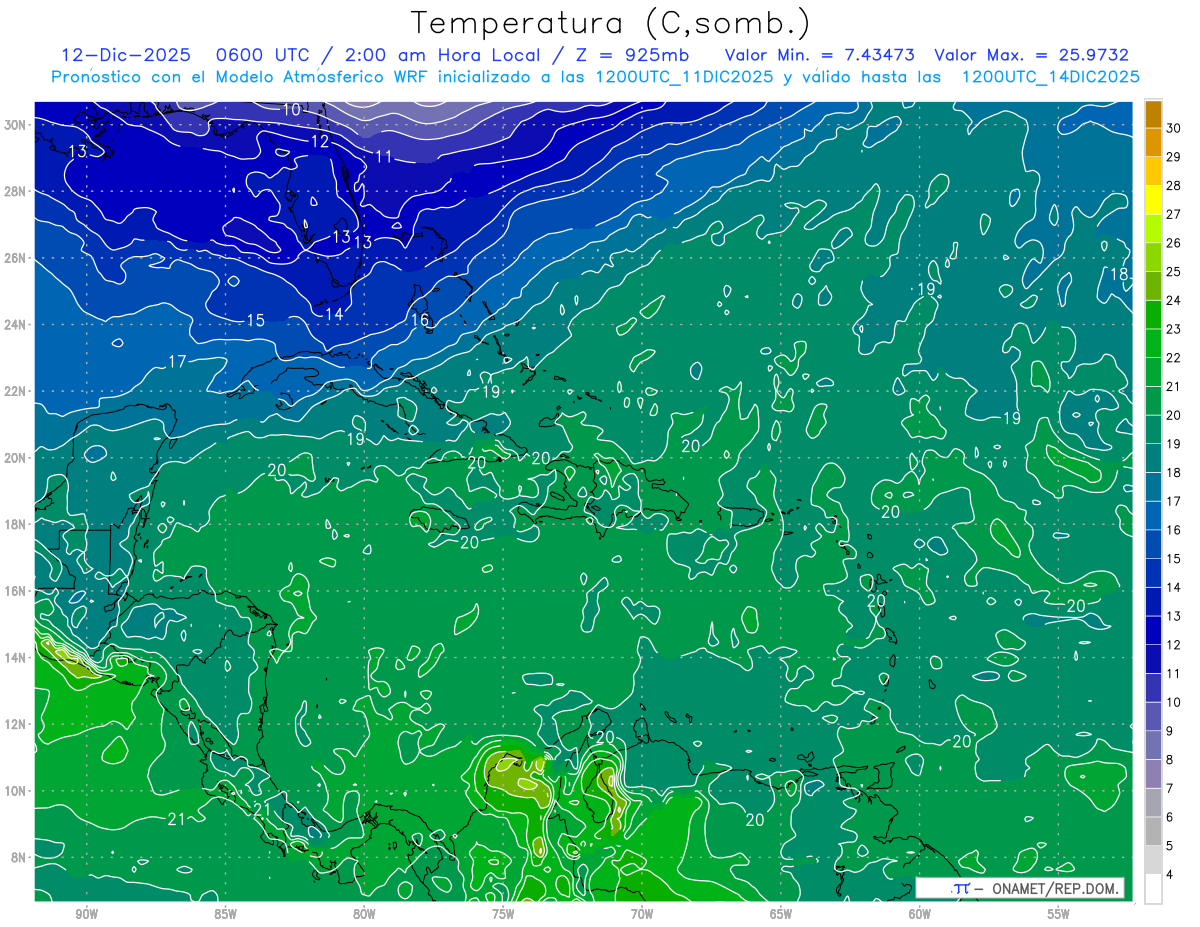Click the '17' contour label on the map
Viewport: 1200px width, 927px height.
coord(177,361)
